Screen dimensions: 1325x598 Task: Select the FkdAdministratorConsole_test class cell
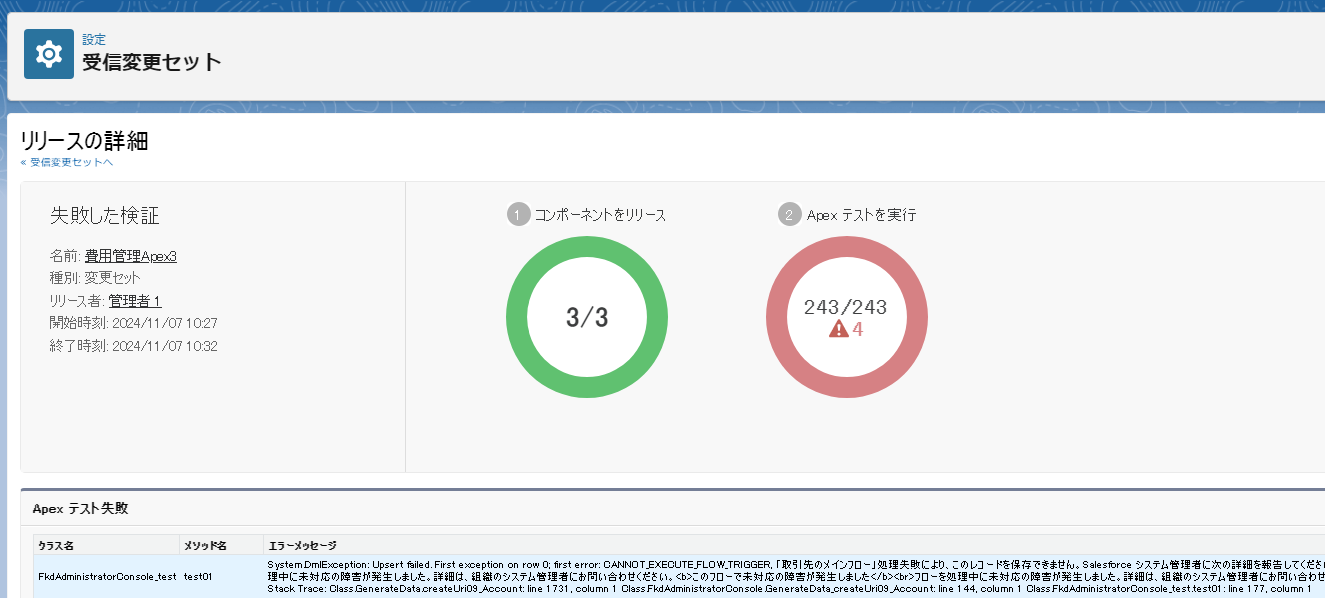(x=107, y=577)
